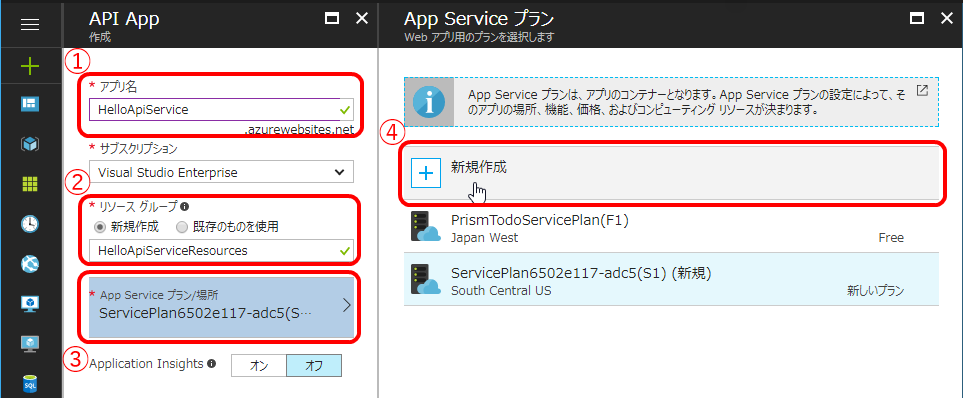Click the アプリ名 input field
Screen dimensions: 963x398
pyautogui.click(x=221, y=110)
